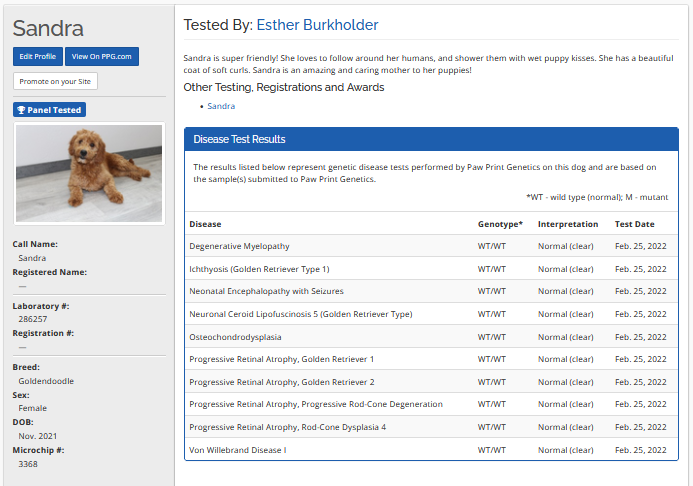Open the Edit Profile button
This screenshot has height=486, width=693.
click(38, 57)
